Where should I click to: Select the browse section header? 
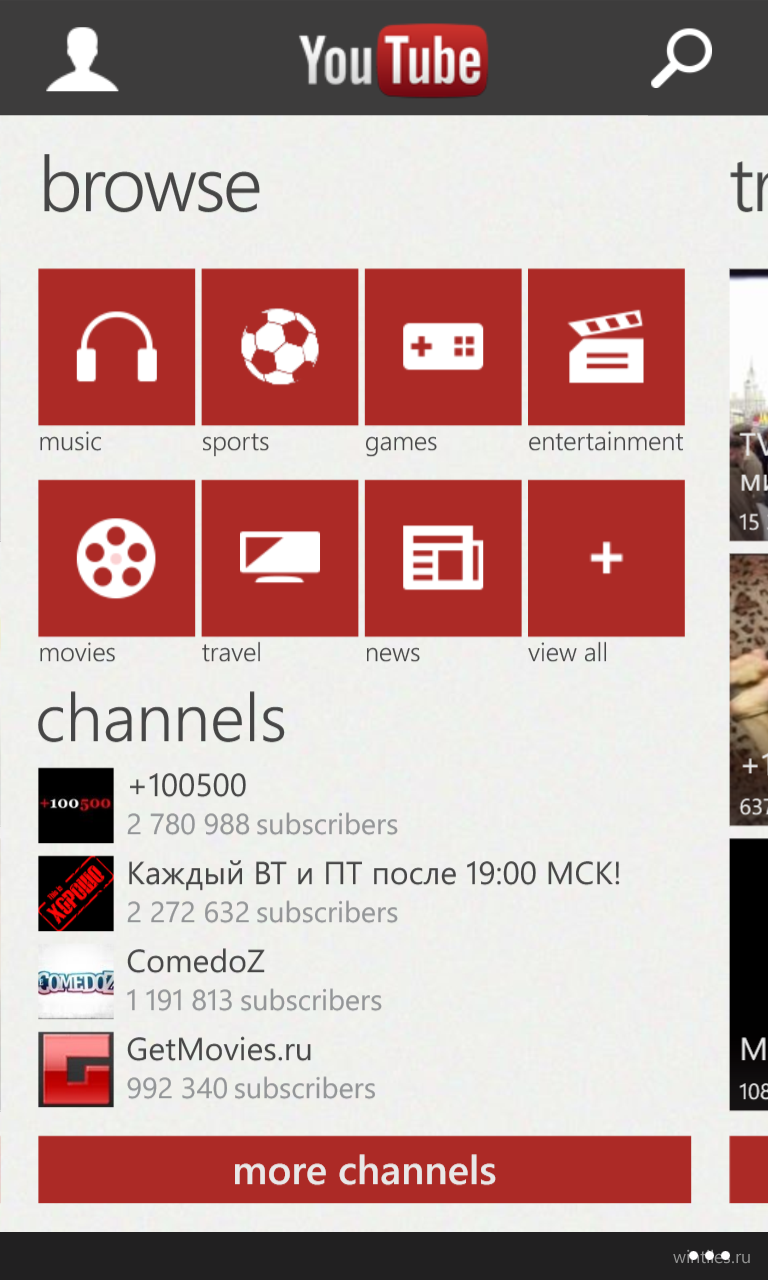pyautogui.click(x=150, y=186)
